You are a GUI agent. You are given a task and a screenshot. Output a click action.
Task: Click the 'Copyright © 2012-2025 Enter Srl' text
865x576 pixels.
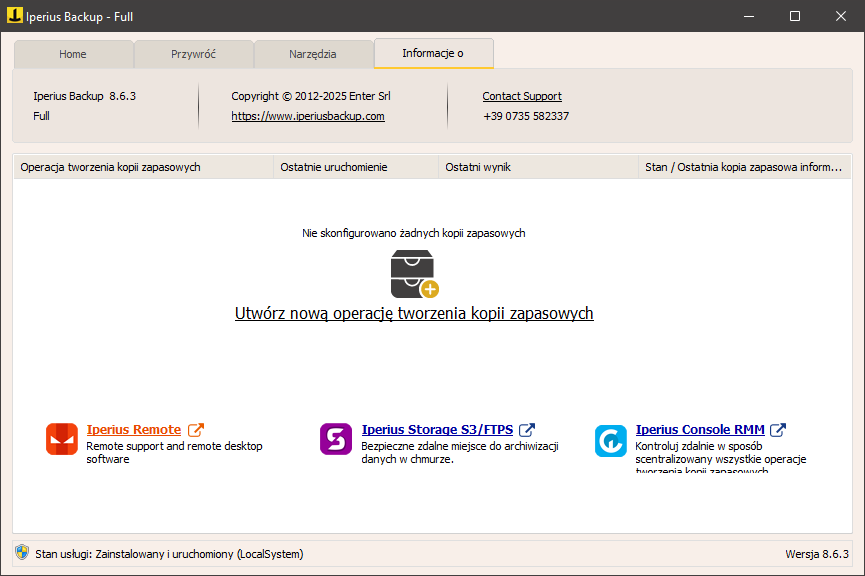[311, 96]
